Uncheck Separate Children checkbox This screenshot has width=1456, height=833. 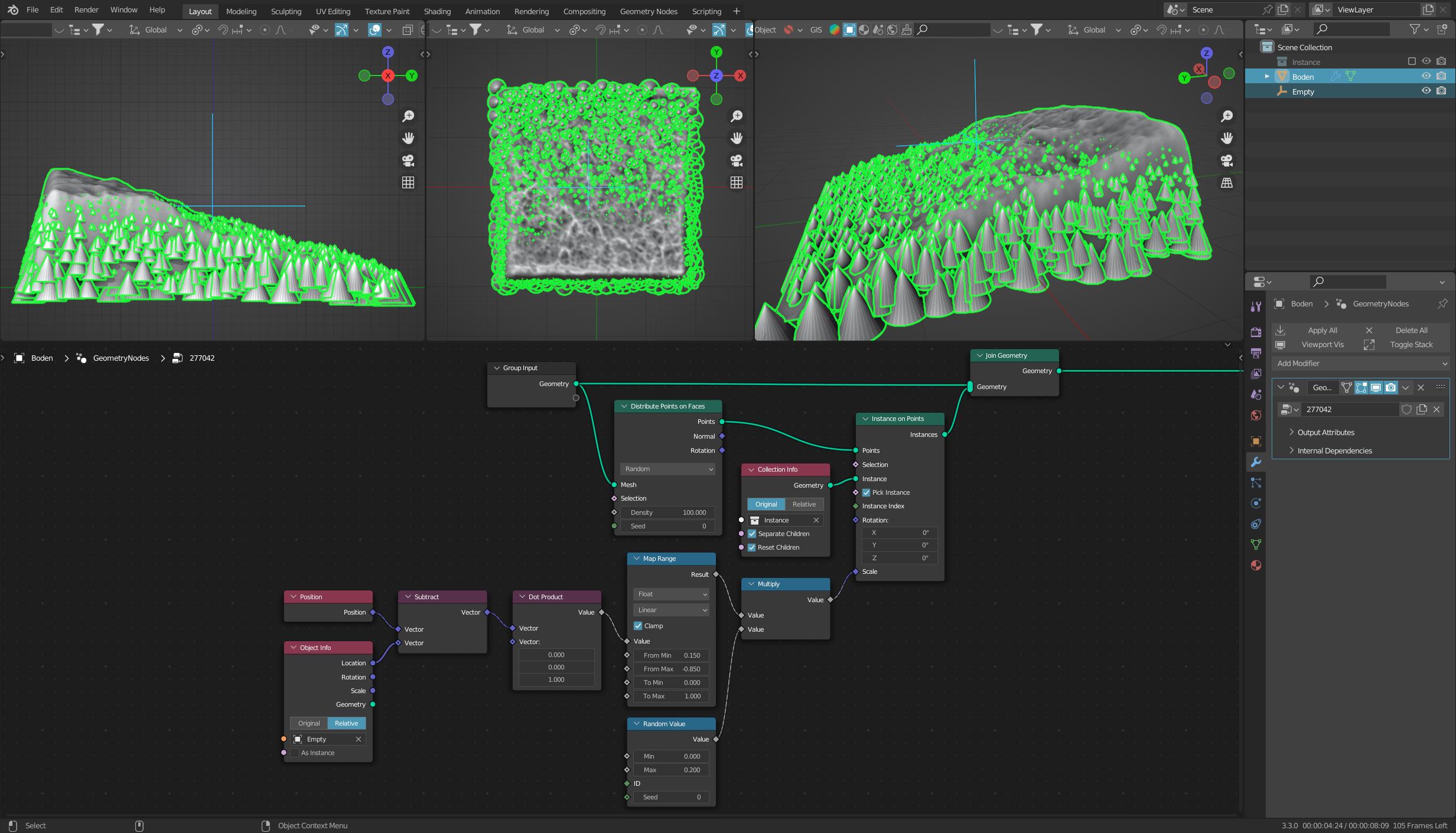point(752,534)
